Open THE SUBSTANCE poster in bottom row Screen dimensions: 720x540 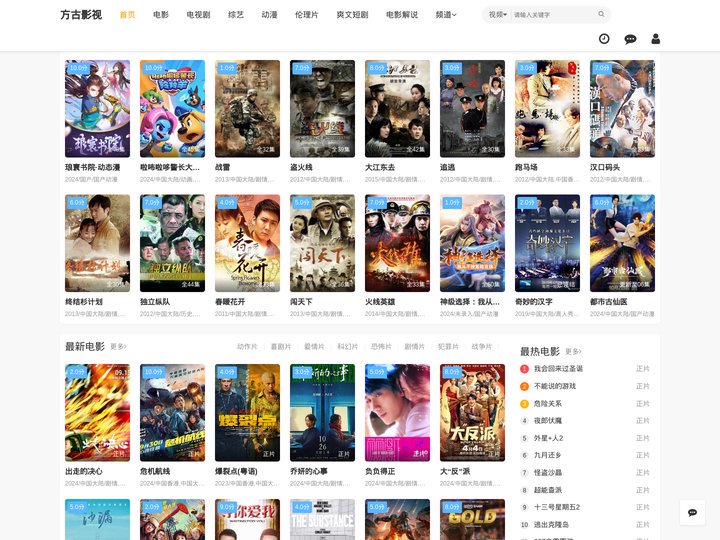click(322, 519)
